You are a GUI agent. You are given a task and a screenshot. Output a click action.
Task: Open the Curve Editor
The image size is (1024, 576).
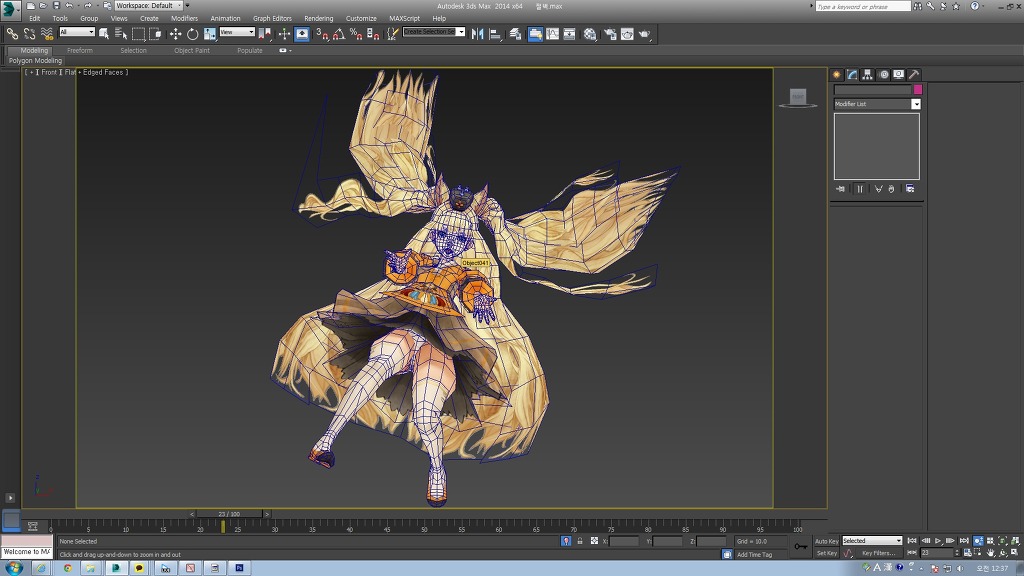pos(552,33)
